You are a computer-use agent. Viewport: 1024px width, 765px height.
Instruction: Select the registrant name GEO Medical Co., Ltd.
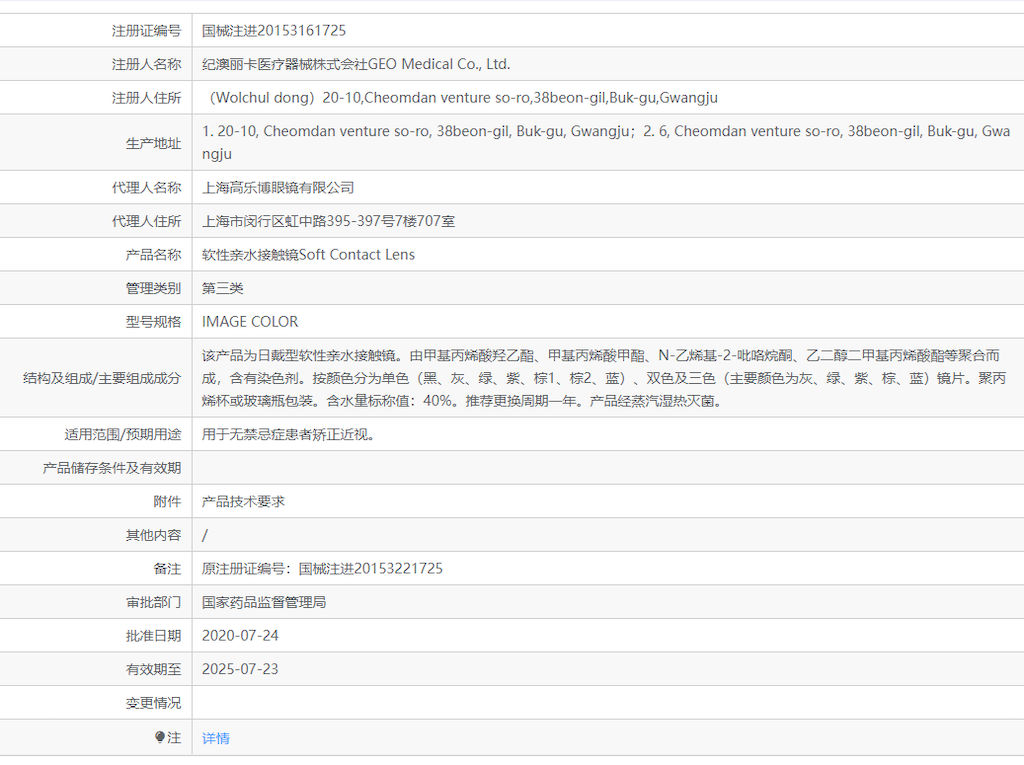point(356,64)
